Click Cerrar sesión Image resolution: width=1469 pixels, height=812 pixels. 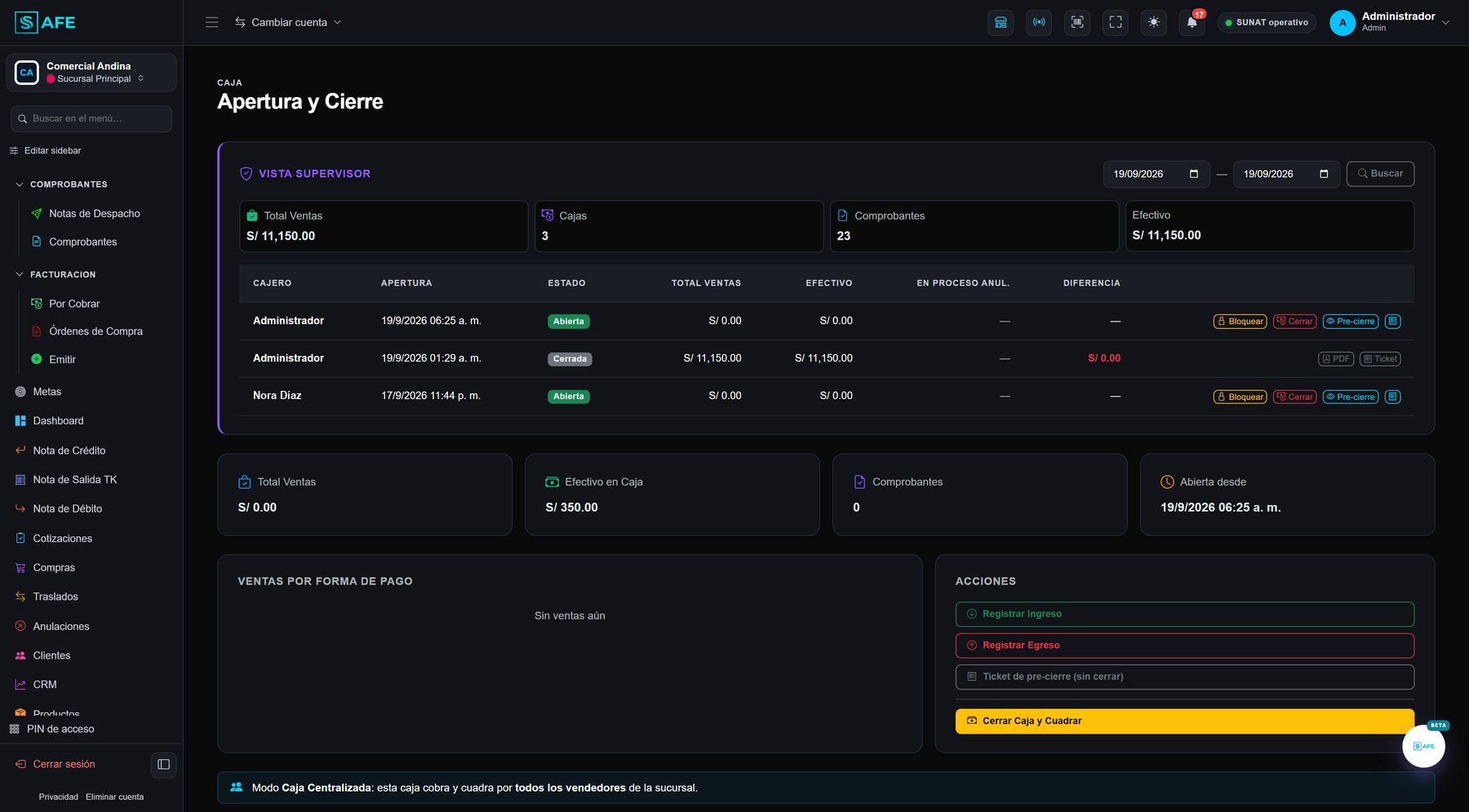click(55, 765)
